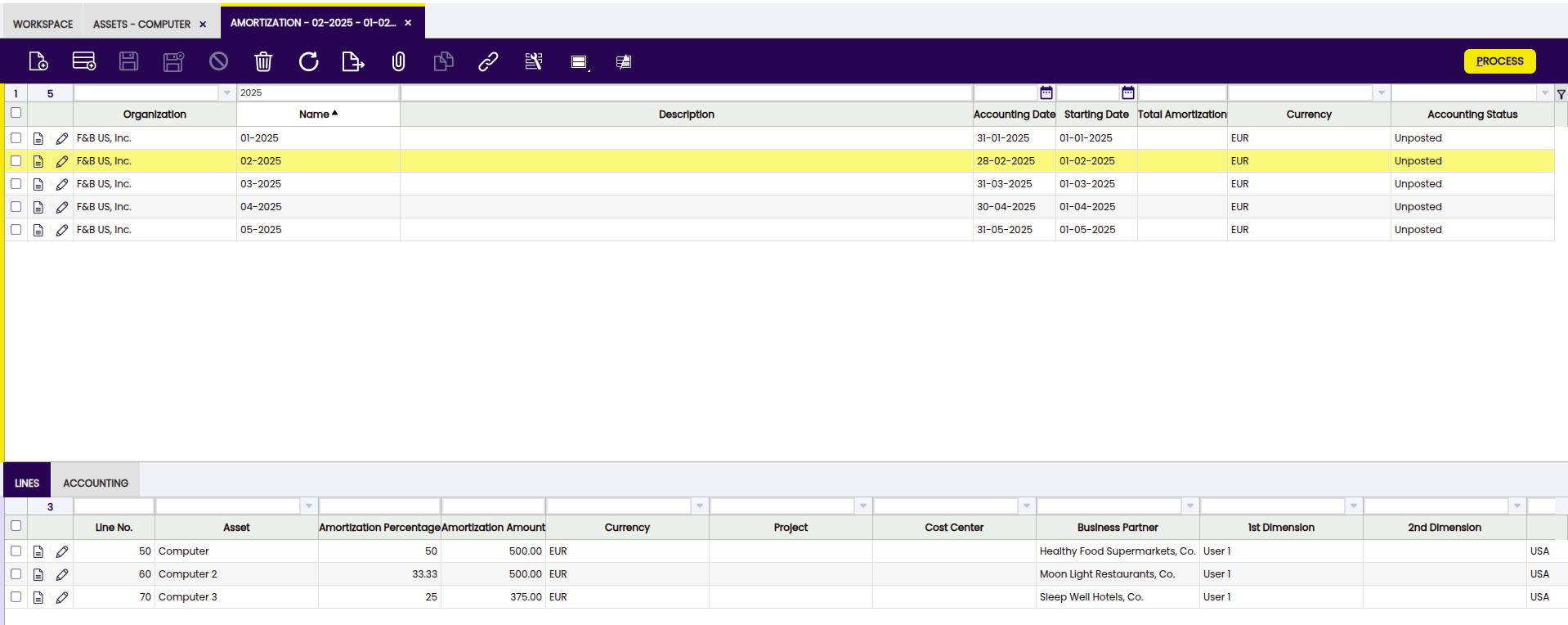Click the Save record icon
The image size is (1568, 625).
tap(129, 61)
